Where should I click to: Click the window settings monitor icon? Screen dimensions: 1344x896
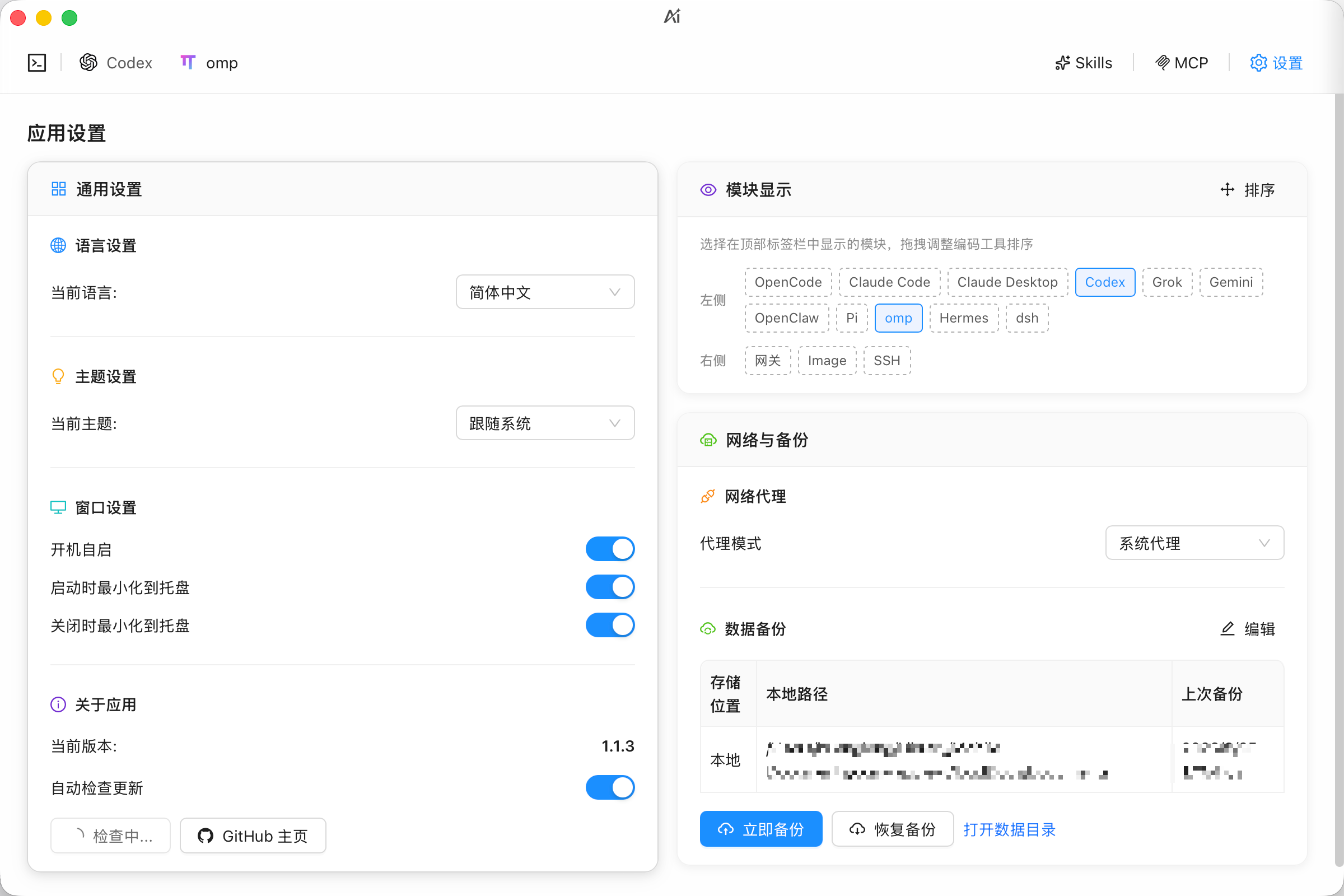(x=58, y=507)
